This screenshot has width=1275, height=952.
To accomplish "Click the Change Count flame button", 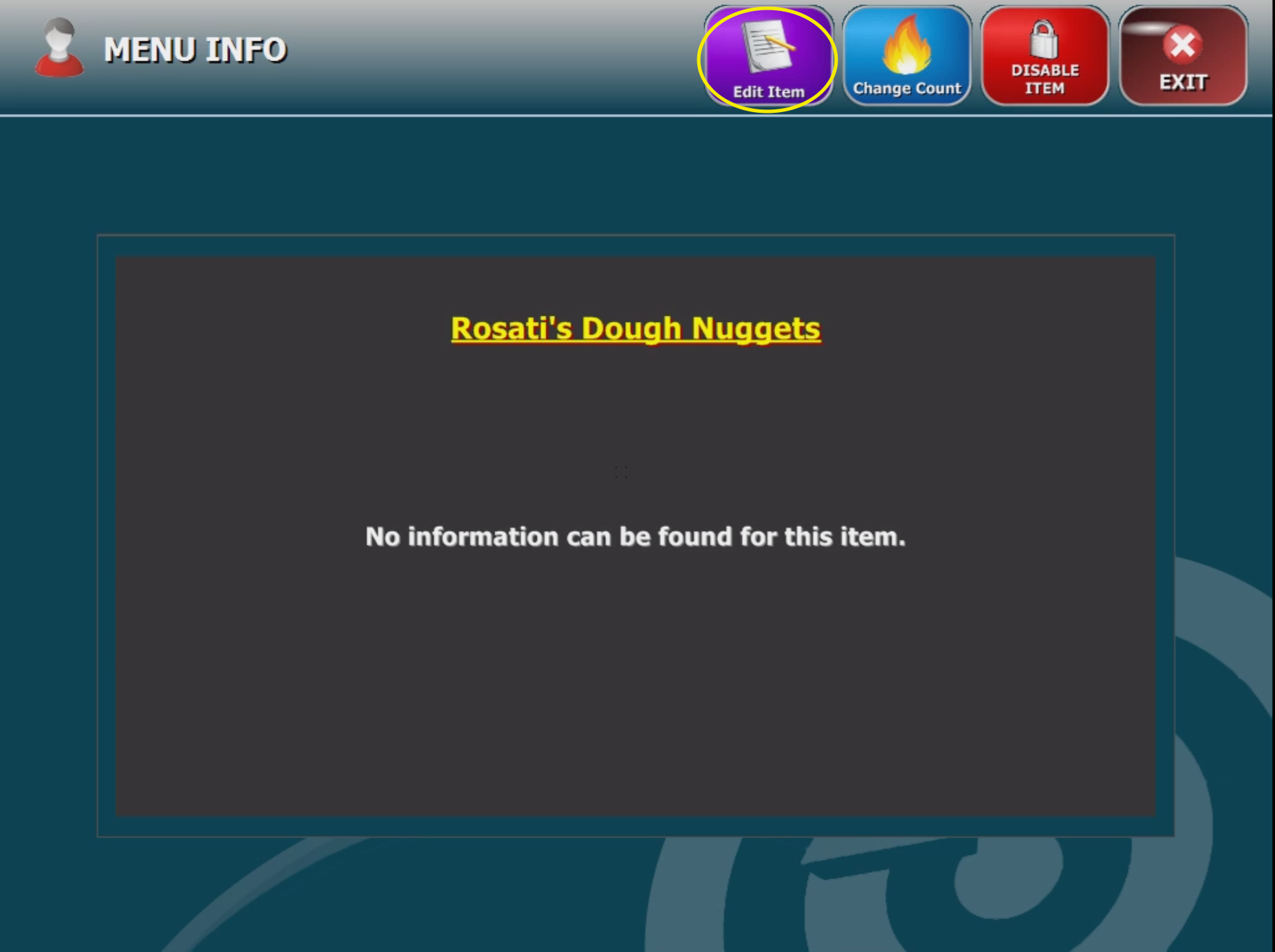I will [x=906, y=56].
